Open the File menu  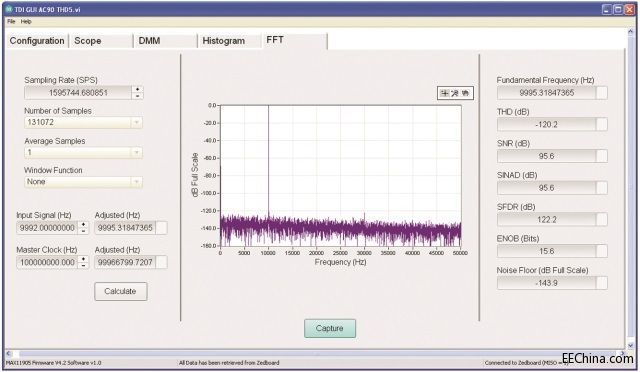(x=11, y=22)
